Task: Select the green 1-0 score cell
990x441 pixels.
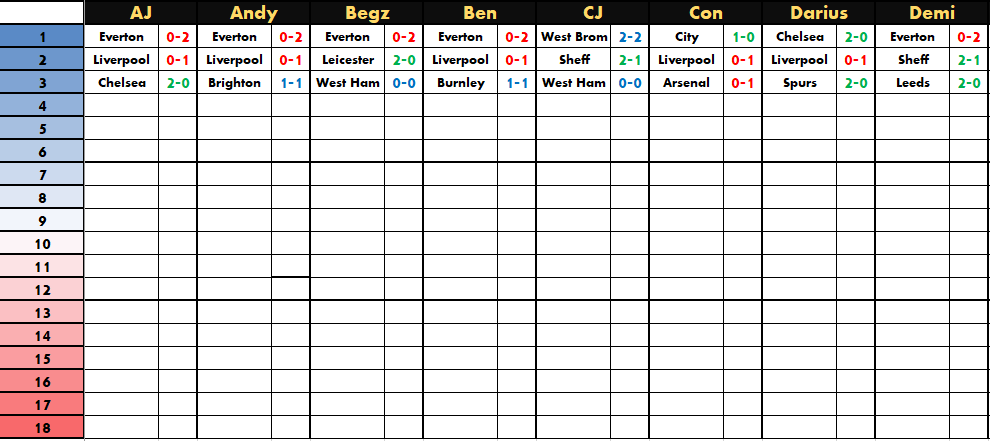Action: (x=743, y=37)
